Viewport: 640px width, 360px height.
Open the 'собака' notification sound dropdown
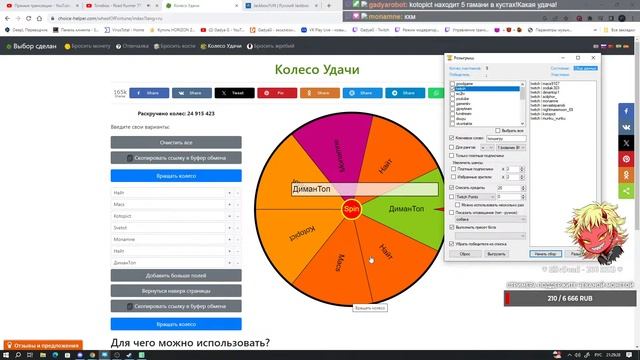(x=490, y=220)
